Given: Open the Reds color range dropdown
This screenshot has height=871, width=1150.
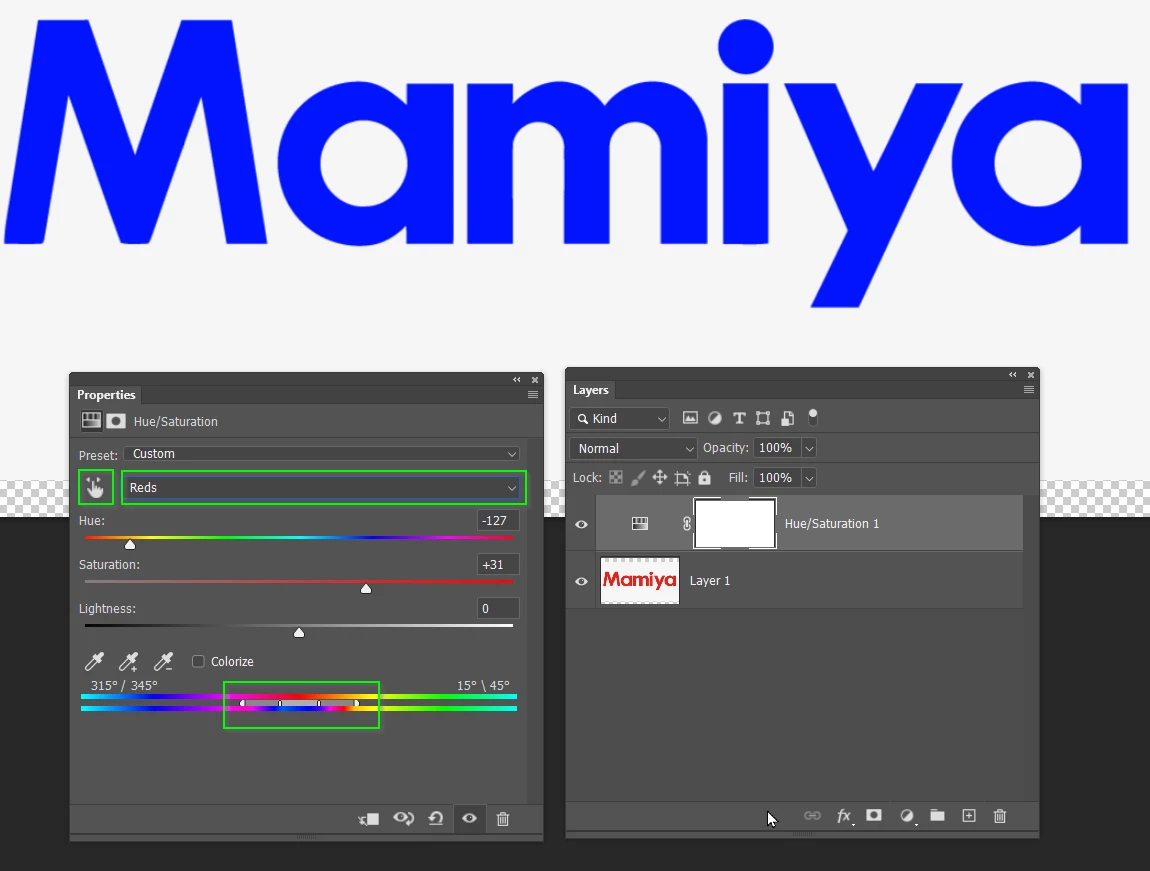Looking at the screenshot, I should [323, 488].
